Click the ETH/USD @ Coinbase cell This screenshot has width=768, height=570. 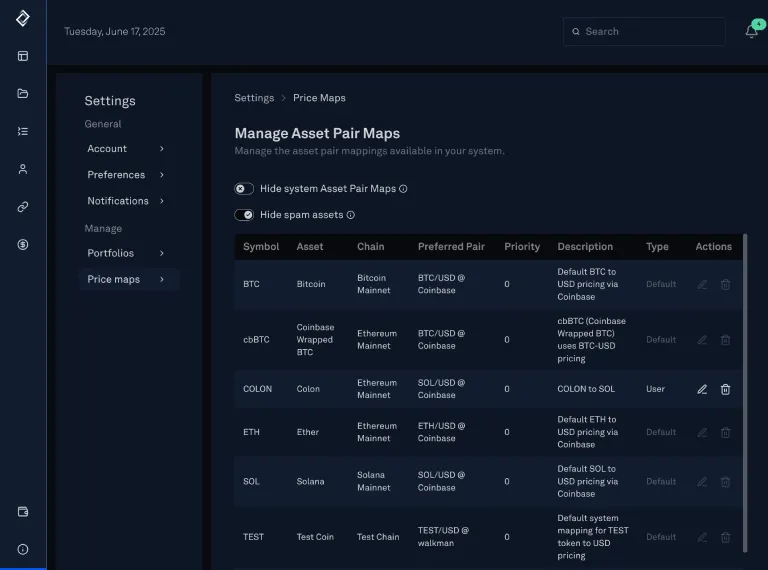click(441, 432)
